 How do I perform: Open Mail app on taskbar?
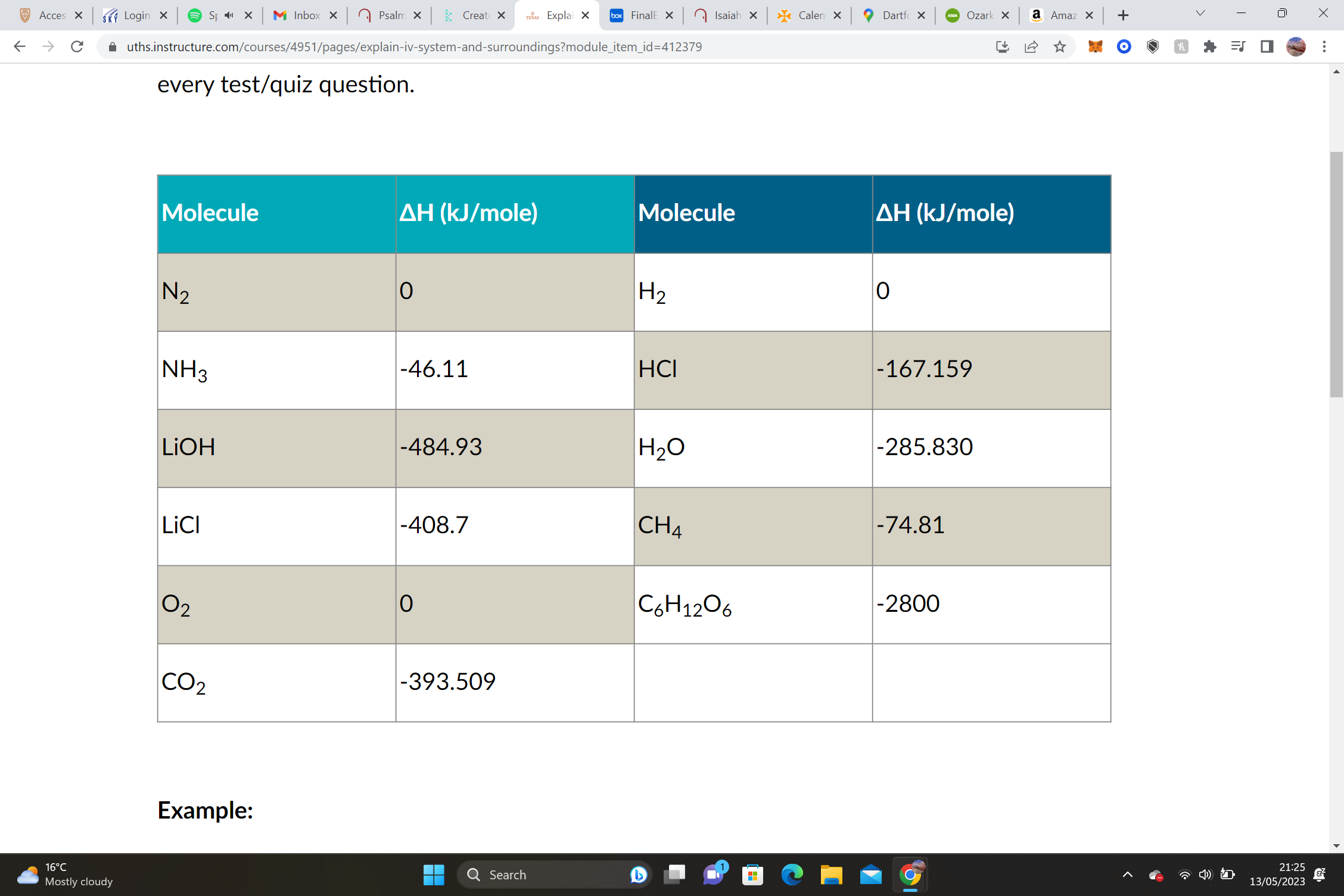click(x=871, y=875)
